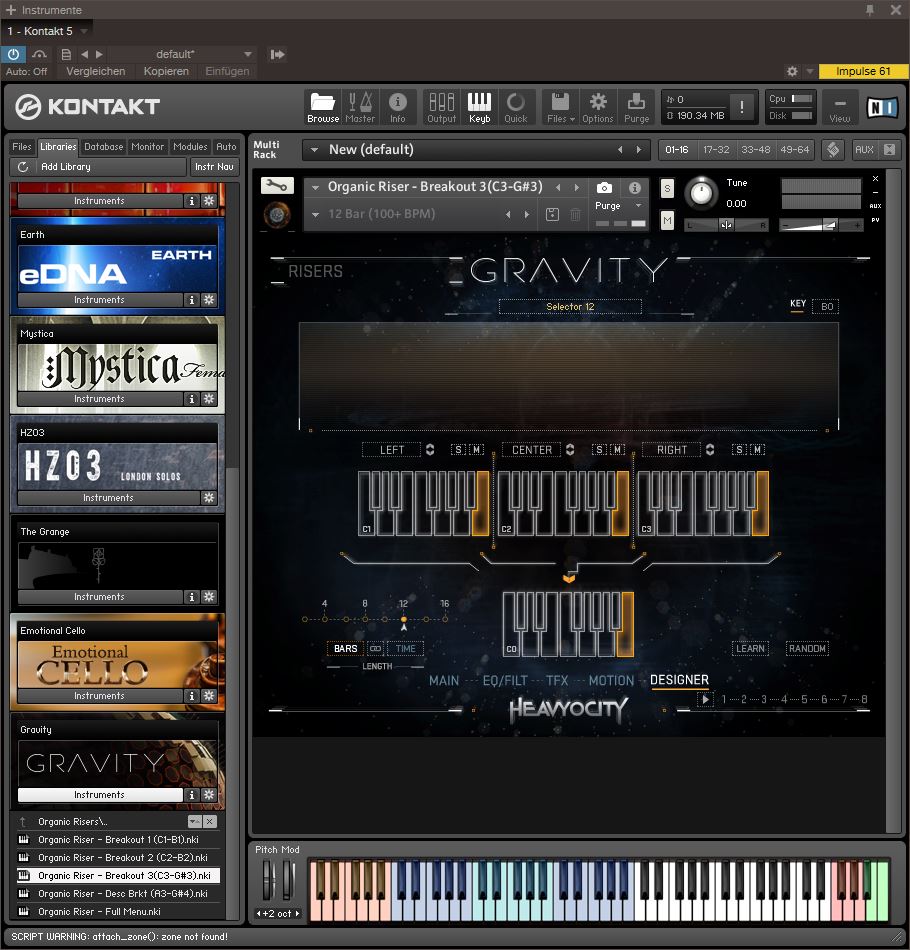Viewport: 910px width, 950px height.
Task: Mute the CENTER layer
Action: point(617,450)
